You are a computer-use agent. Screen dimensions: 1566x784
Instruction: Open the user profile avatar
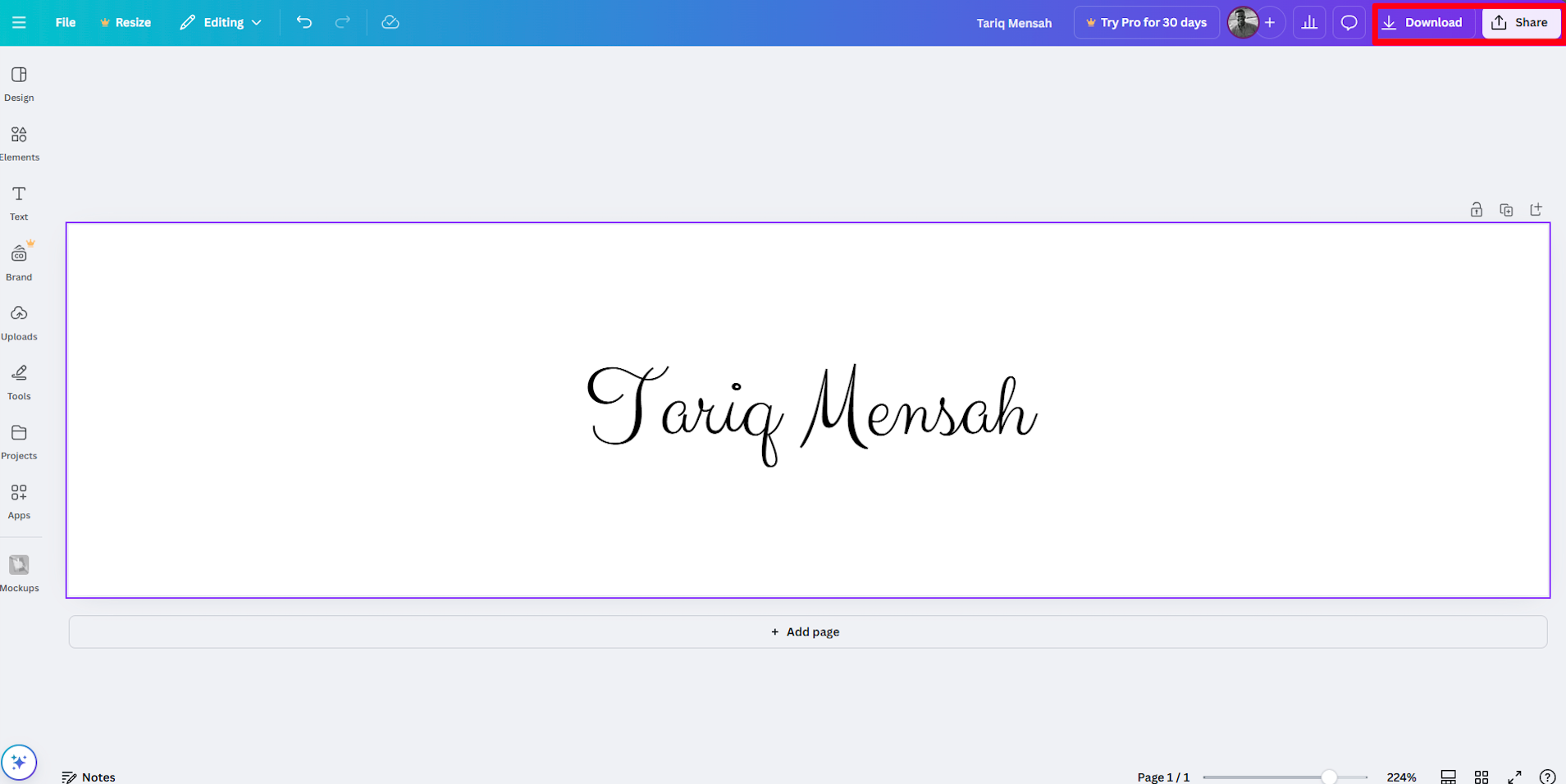click(x=1242, y=22)
